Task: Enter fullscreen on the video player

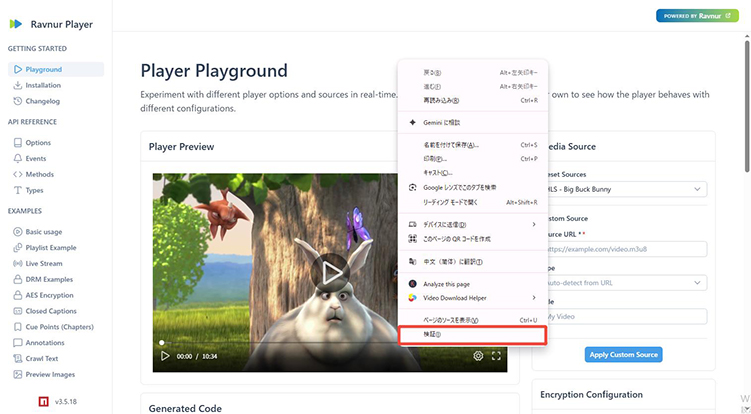Action: point(496,356)
